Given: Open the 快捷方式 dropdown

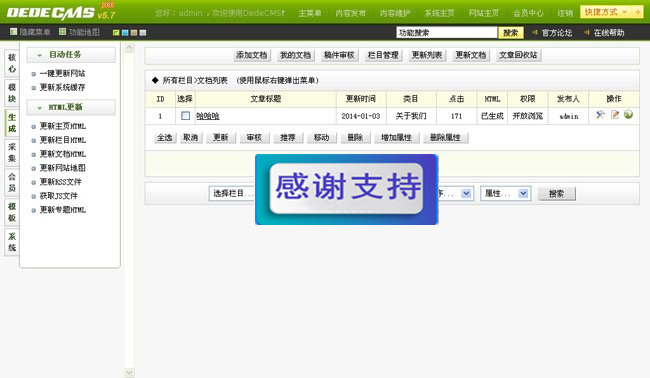Looking at the screenshot, I should pos(605,12).
